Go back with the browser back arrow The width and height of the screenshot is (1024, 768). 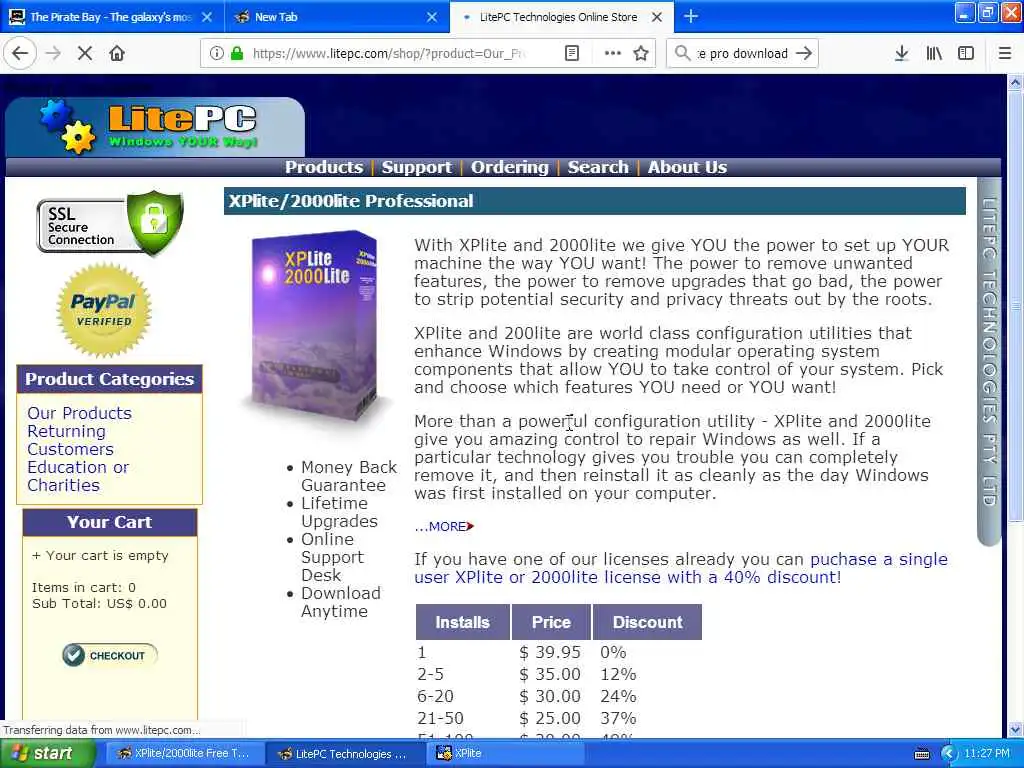(x=20, y=54)
